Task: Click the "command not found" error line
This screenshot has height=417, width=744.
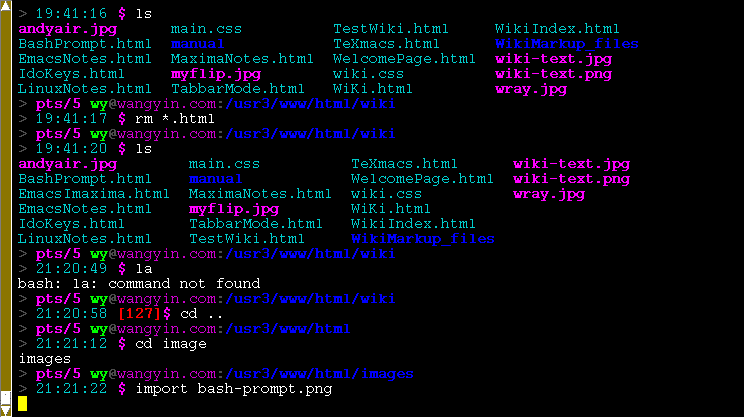Action: tap(139, 283)
